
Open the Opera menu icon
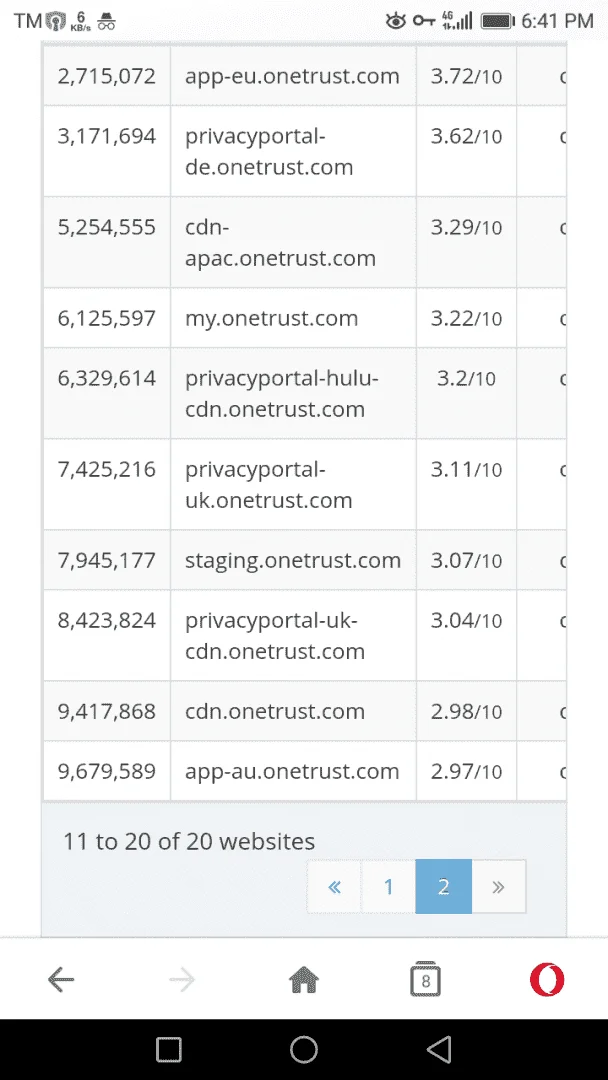tap(547, 979)
